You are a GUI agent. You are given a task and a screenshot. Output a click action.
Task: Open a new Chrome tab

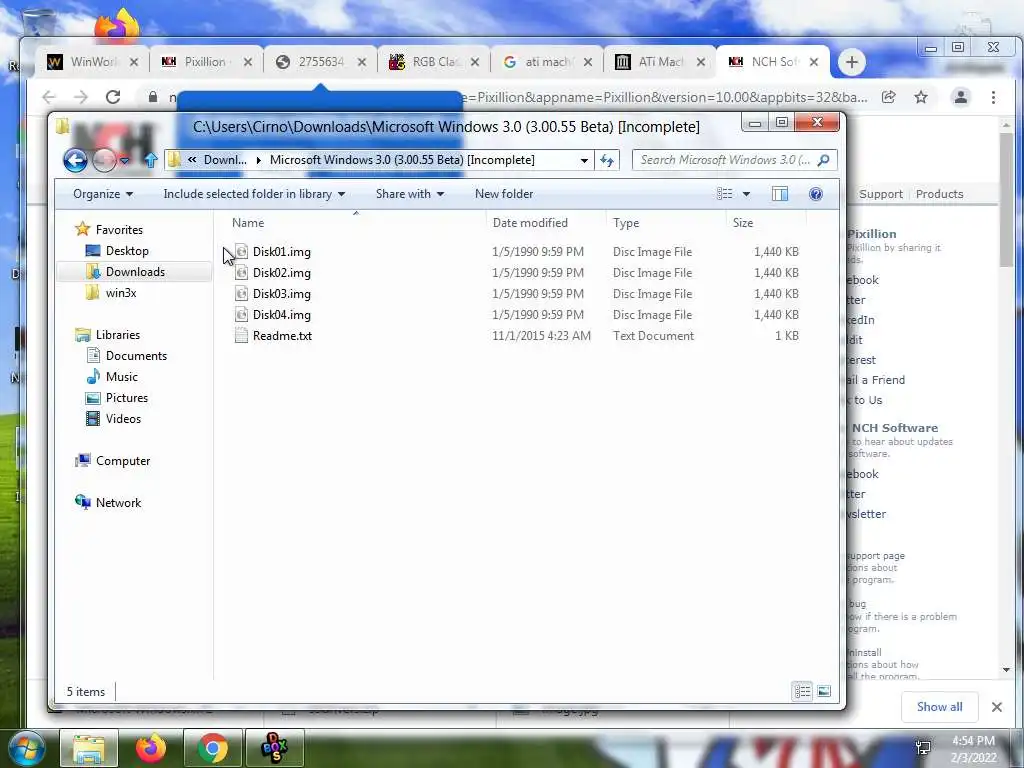point(852,63)
